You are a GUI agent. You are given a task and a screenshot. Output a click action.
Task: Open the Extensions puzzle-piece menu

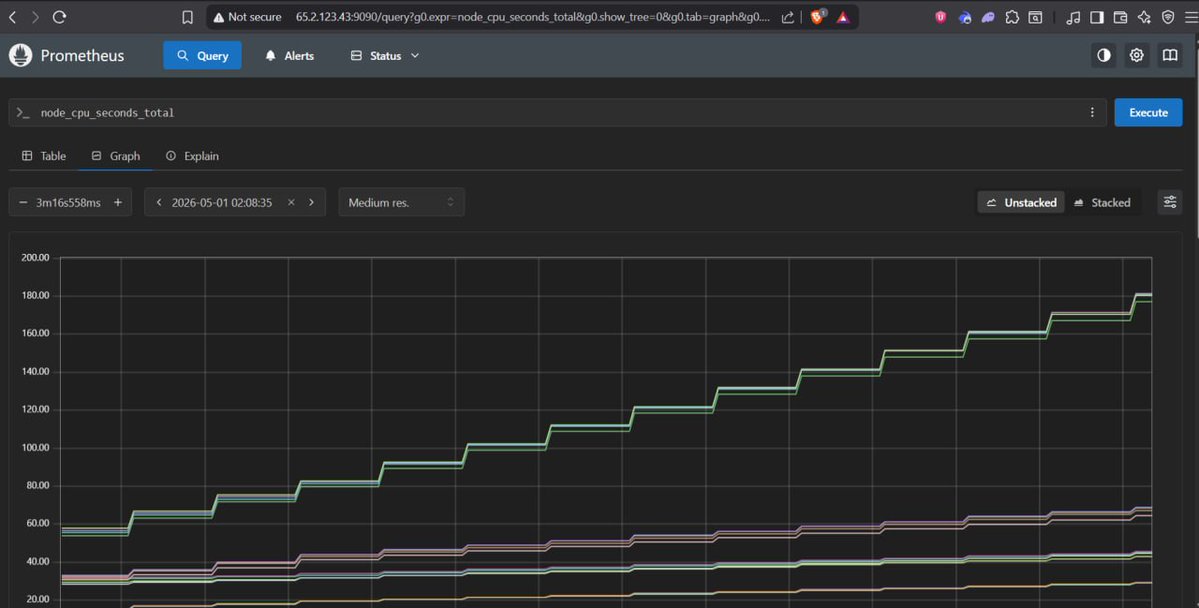(1012, 17)
